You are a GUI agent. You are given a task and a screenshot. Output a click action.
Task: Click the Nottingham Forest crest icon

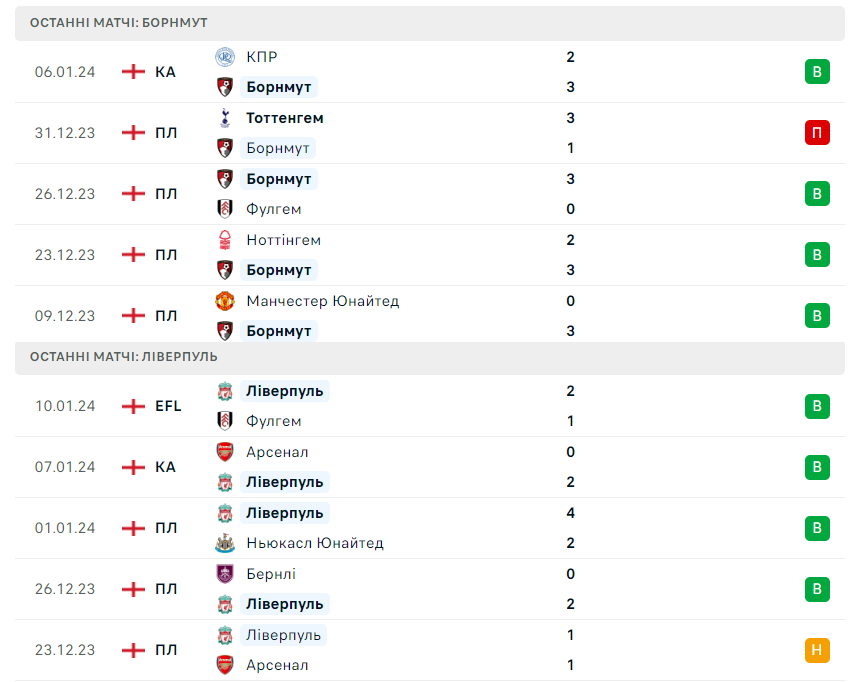coord(225,240)
